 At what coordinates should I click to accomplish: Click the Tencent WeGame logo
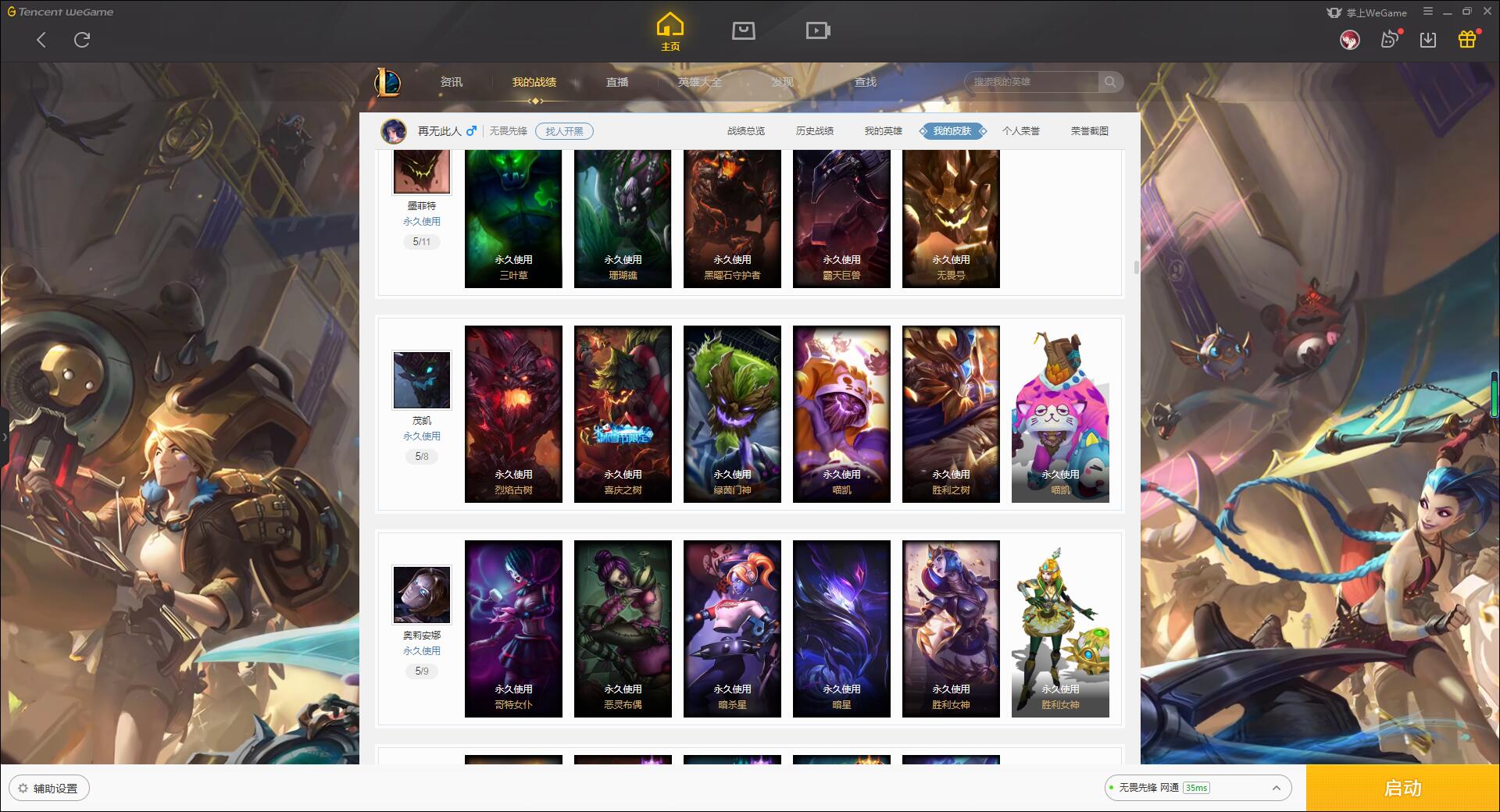point(60,12)
